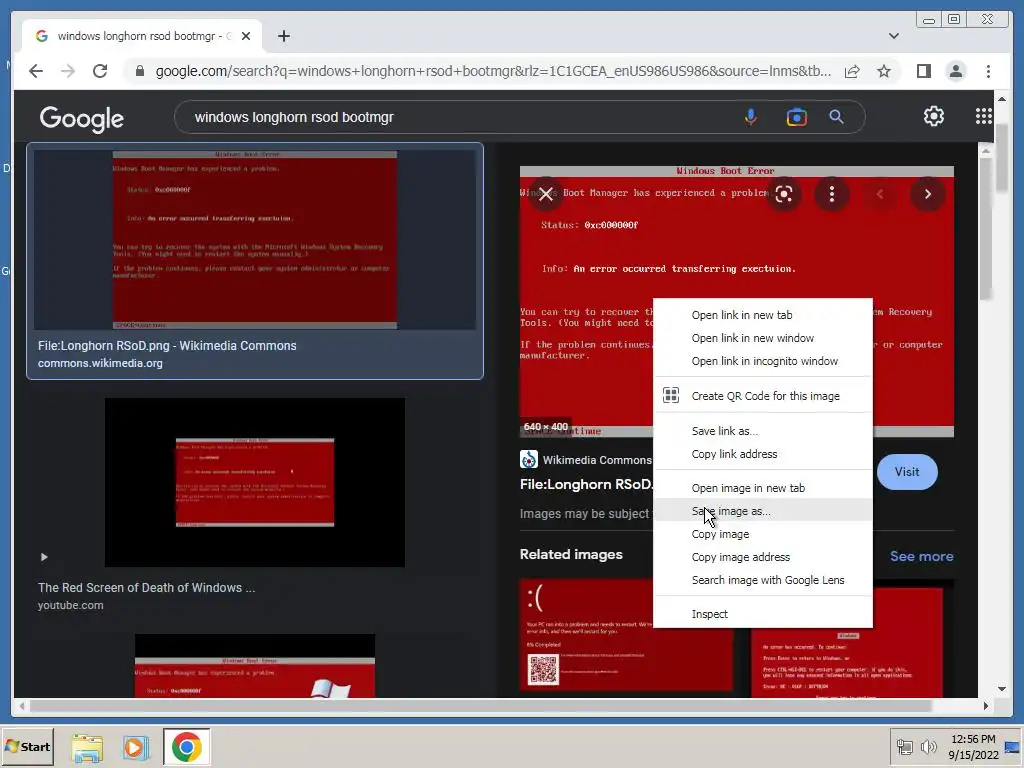Click the preview panel scrollbar up arrow

tap(986, 151)
